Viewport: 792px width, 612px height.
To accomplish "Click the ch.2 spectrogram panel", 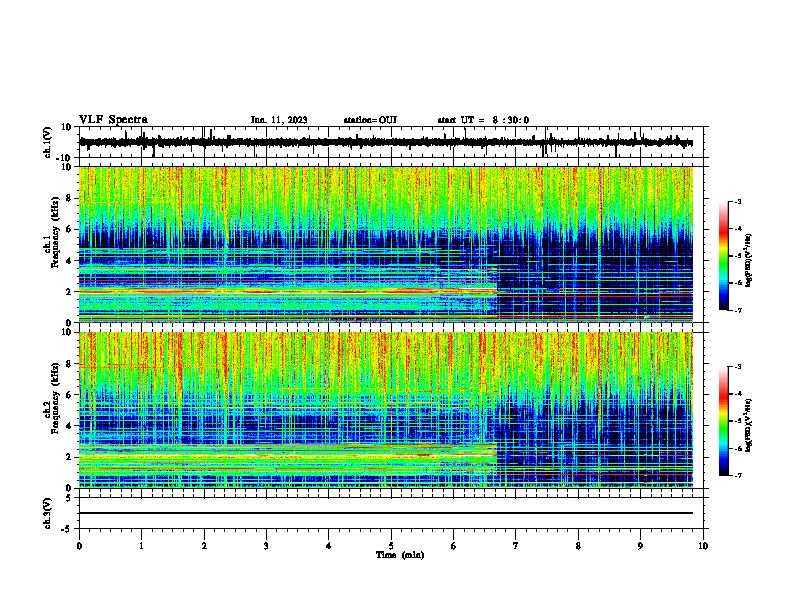I will (393, 410).
